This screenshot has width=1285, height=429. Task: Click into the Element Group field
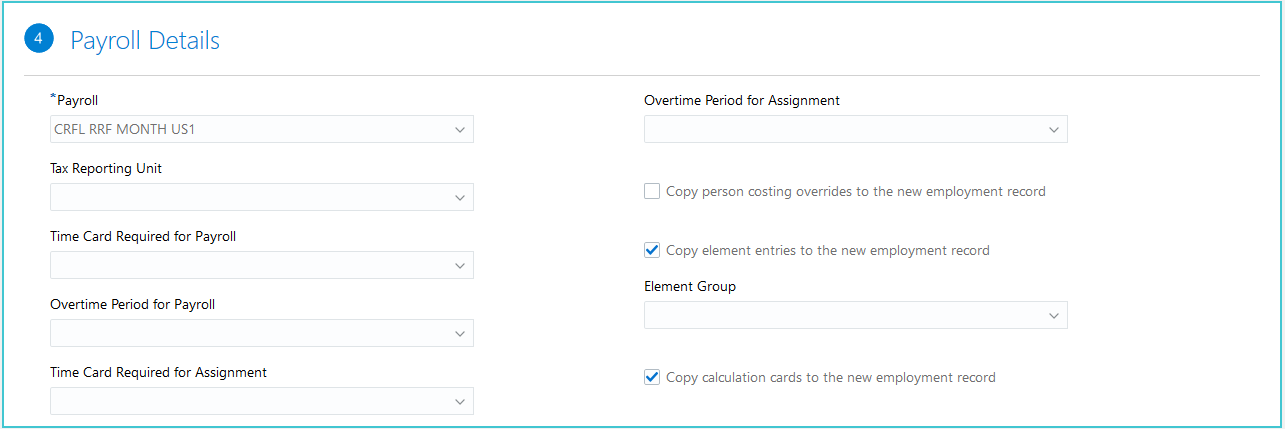[840, 316]
